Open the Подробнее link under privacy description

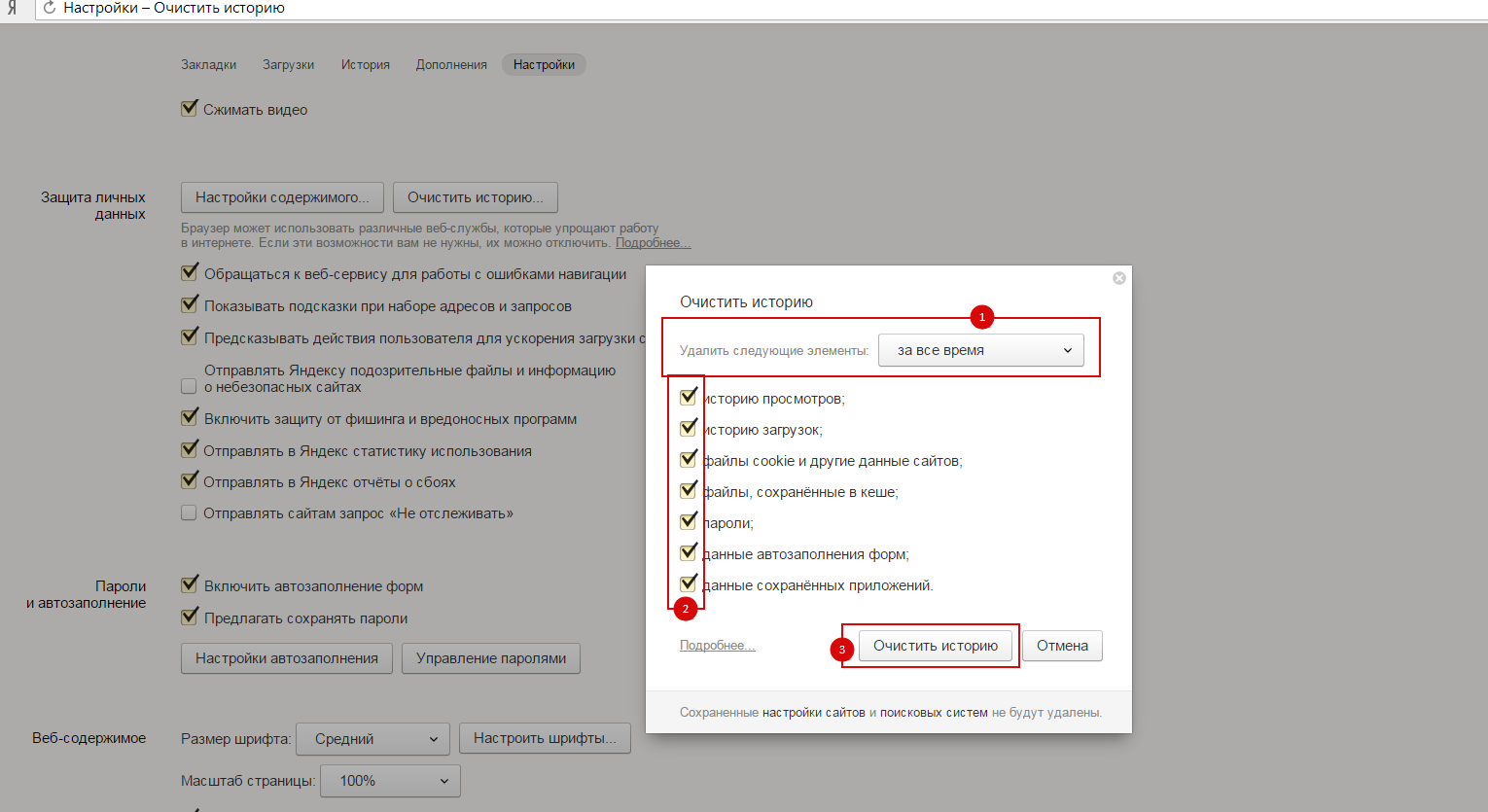tap(653, 243)
